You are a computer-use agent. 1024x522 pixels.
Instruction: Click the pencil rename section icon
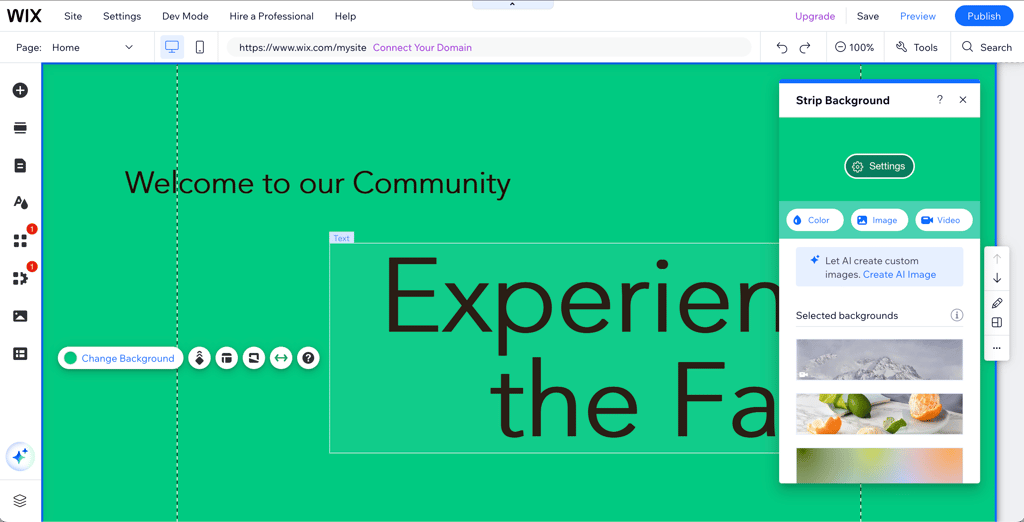tap(997, 303)
